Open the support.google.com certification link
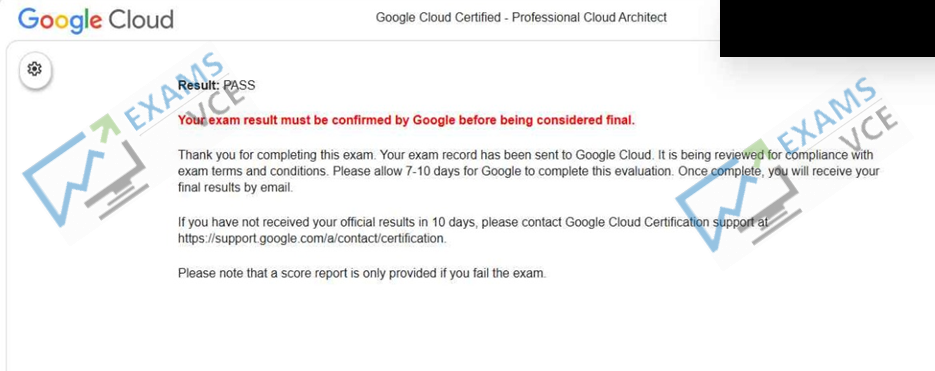The height and width of the screenshot is (371, 935). tap(312, 239)
